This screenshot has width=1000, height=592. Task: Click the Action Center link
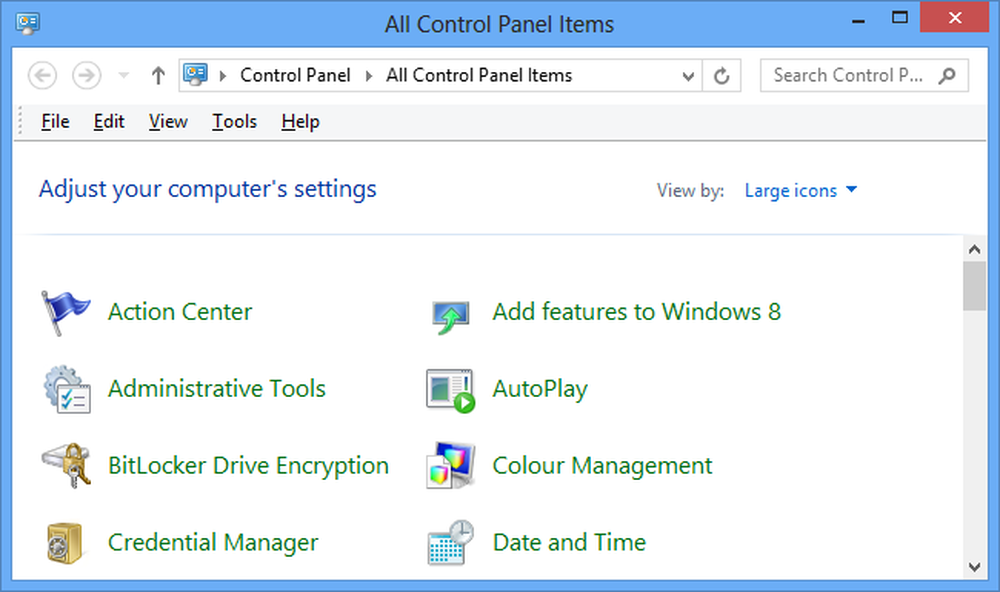tap(180, 312)
